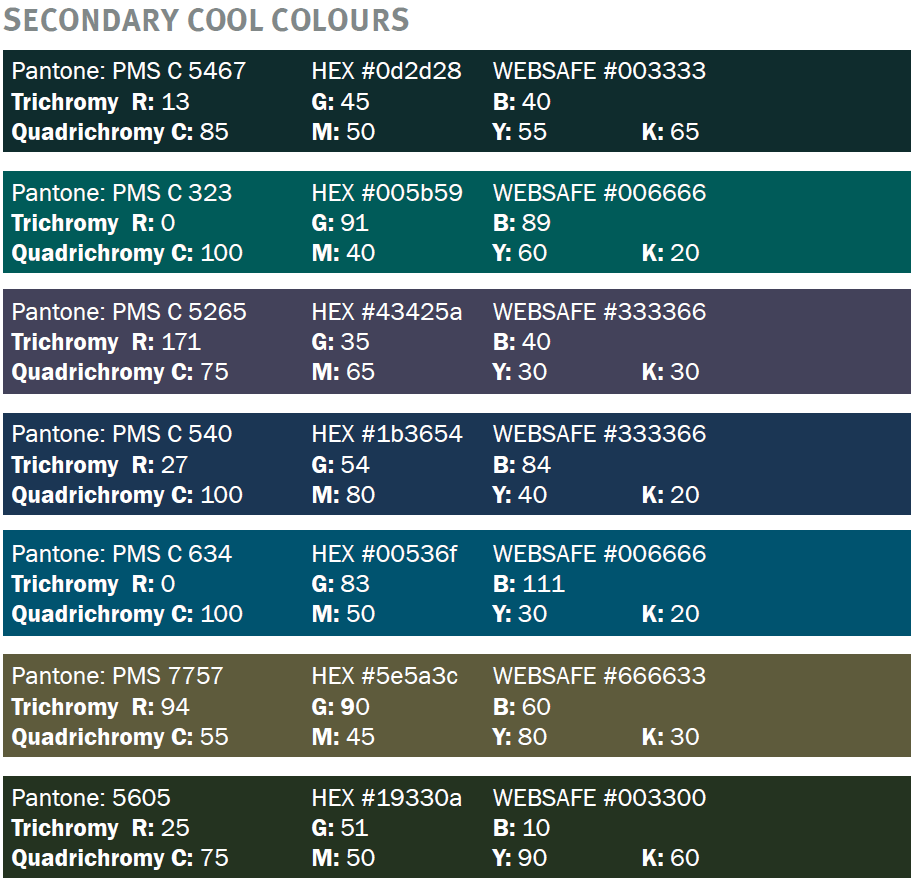Select the Pantone PMS C 323 label
The width and height of the screenshot is (913, 880).
[122, 193]
